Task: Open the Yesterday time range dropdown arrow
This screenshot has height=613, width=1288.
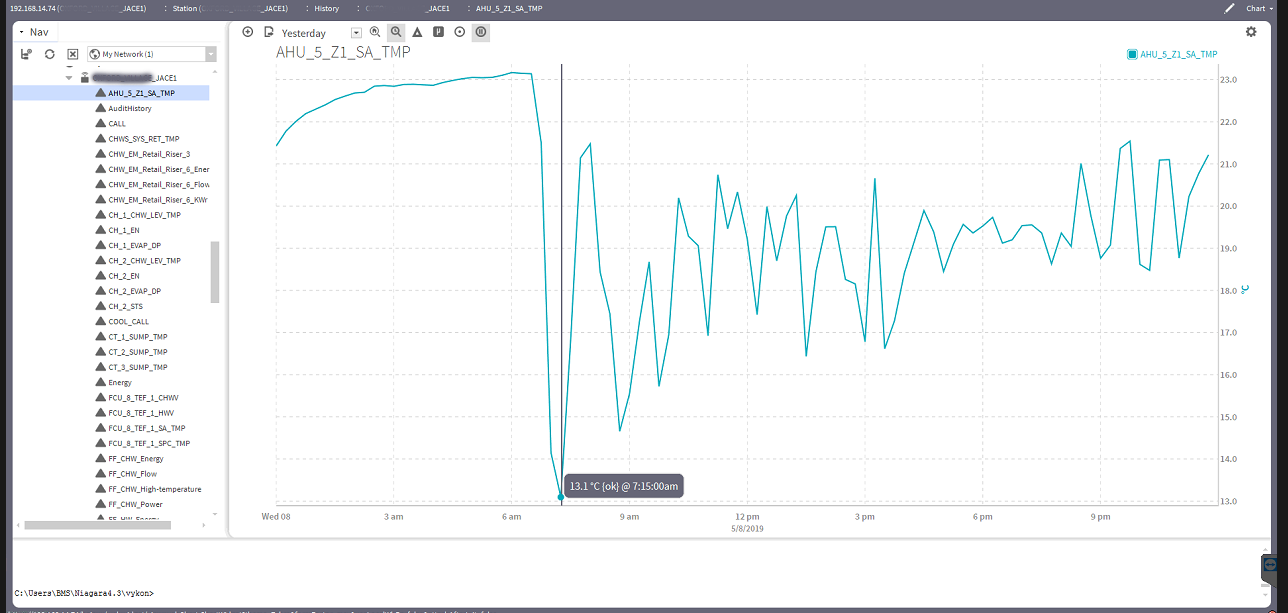Action: [x=356, y=33]
